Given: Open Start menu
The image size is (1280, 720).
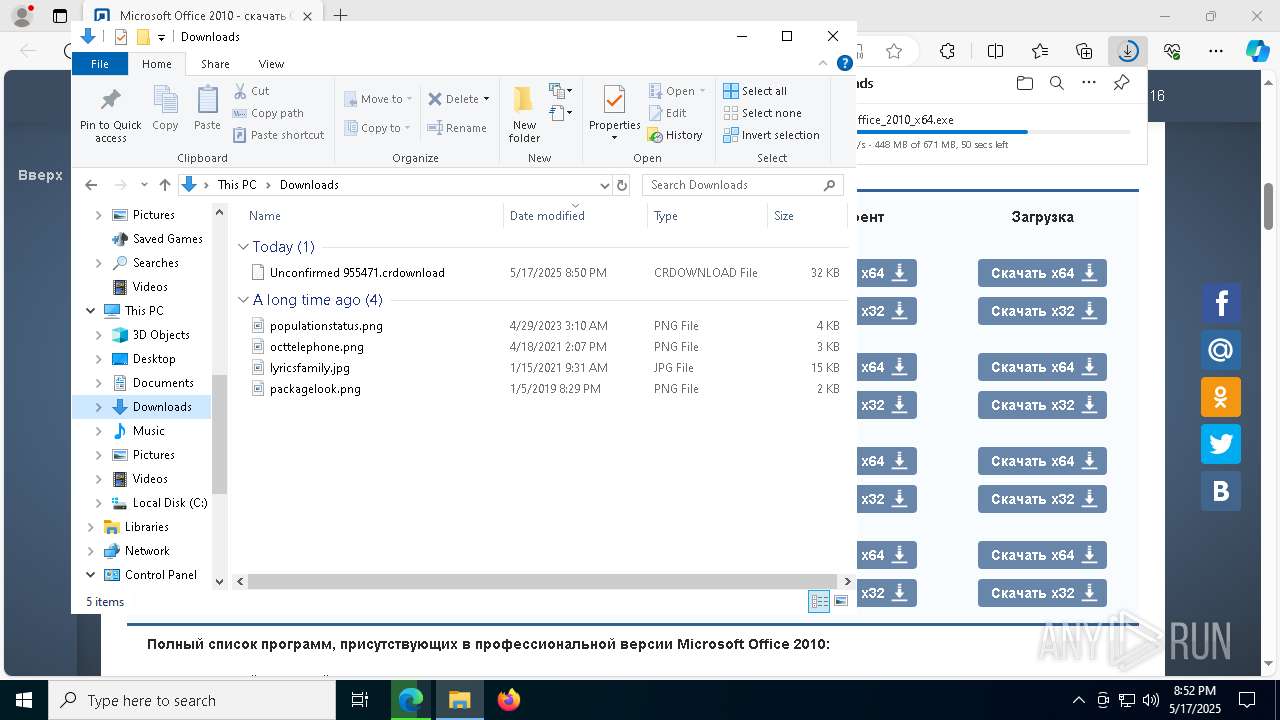Looking at the screenshot, I should (23, 700).
